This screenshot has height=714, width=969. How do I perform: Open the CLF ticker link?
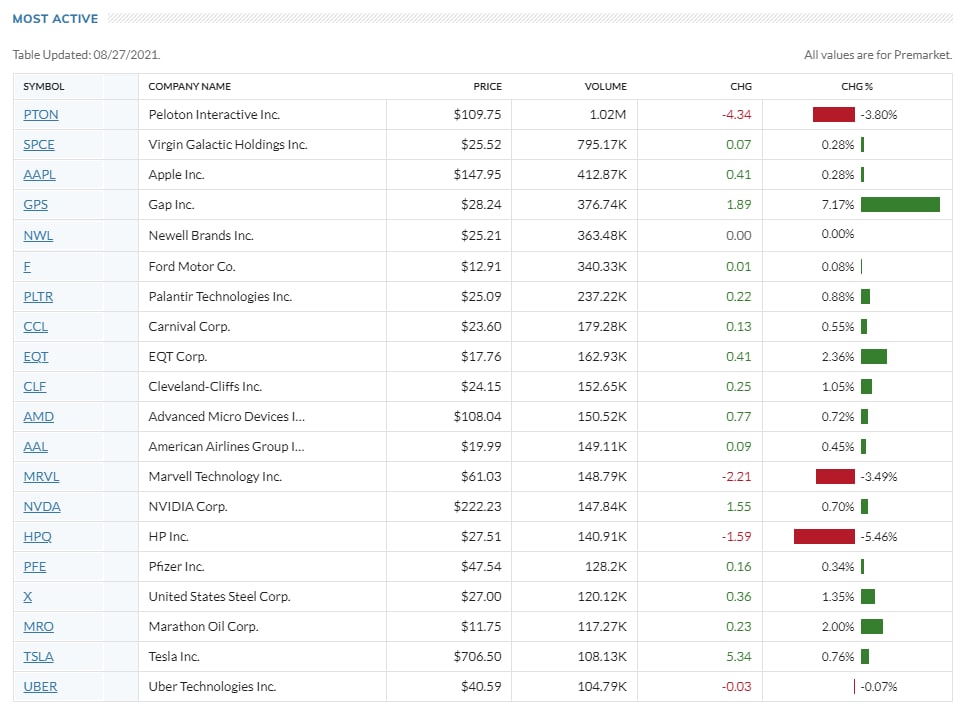35,386
